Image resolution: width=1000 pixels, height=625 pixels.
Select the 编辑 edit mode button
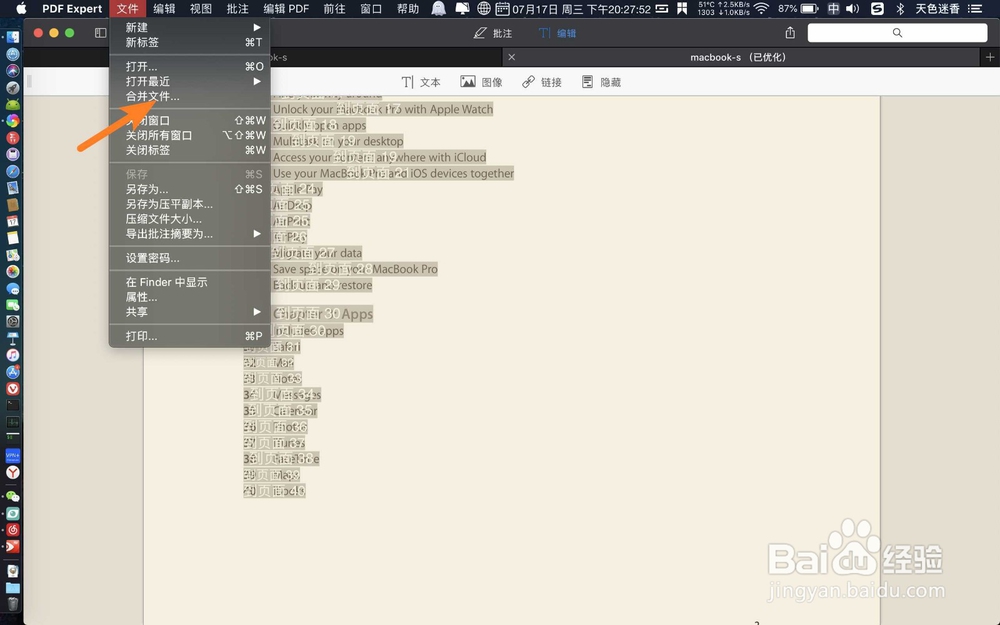click(x=557, y=33)
